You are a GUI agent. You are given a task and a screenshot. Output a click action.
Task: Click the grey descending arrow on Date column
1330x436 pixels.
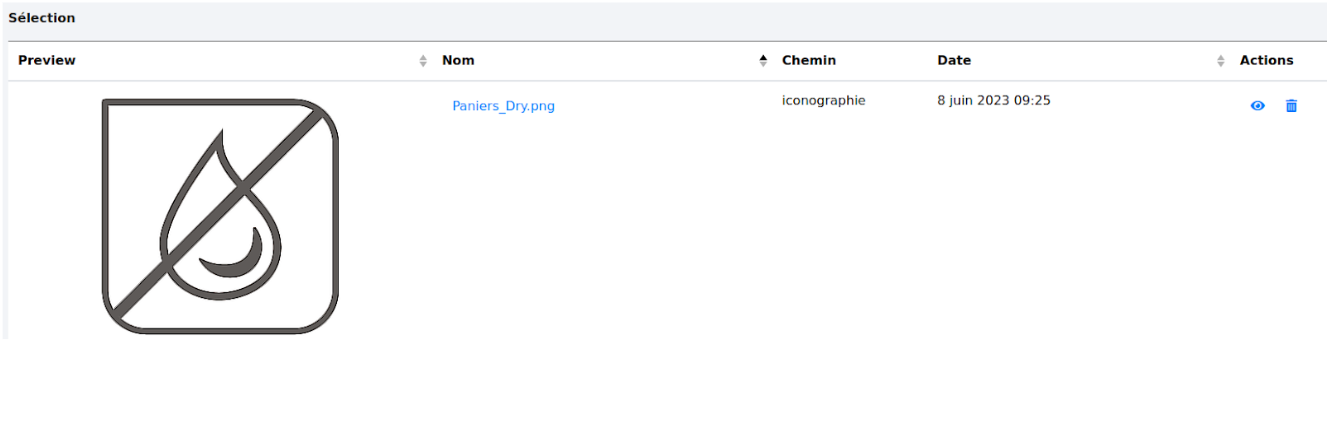tap(1220, 65)
